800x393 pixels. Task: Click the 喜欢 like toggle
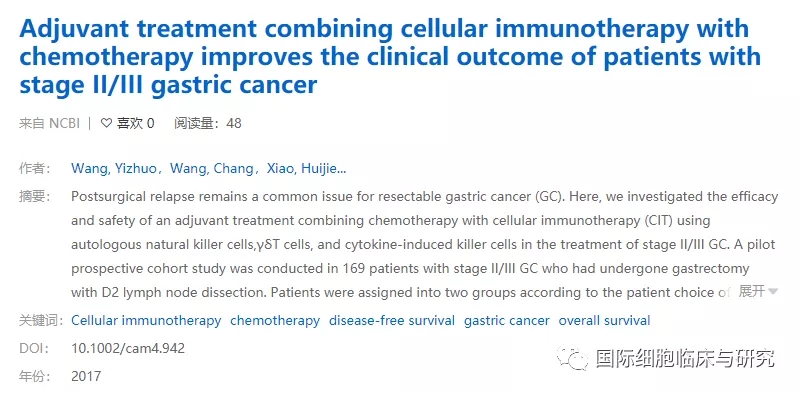pyautogui.click(x=128, y=123)
